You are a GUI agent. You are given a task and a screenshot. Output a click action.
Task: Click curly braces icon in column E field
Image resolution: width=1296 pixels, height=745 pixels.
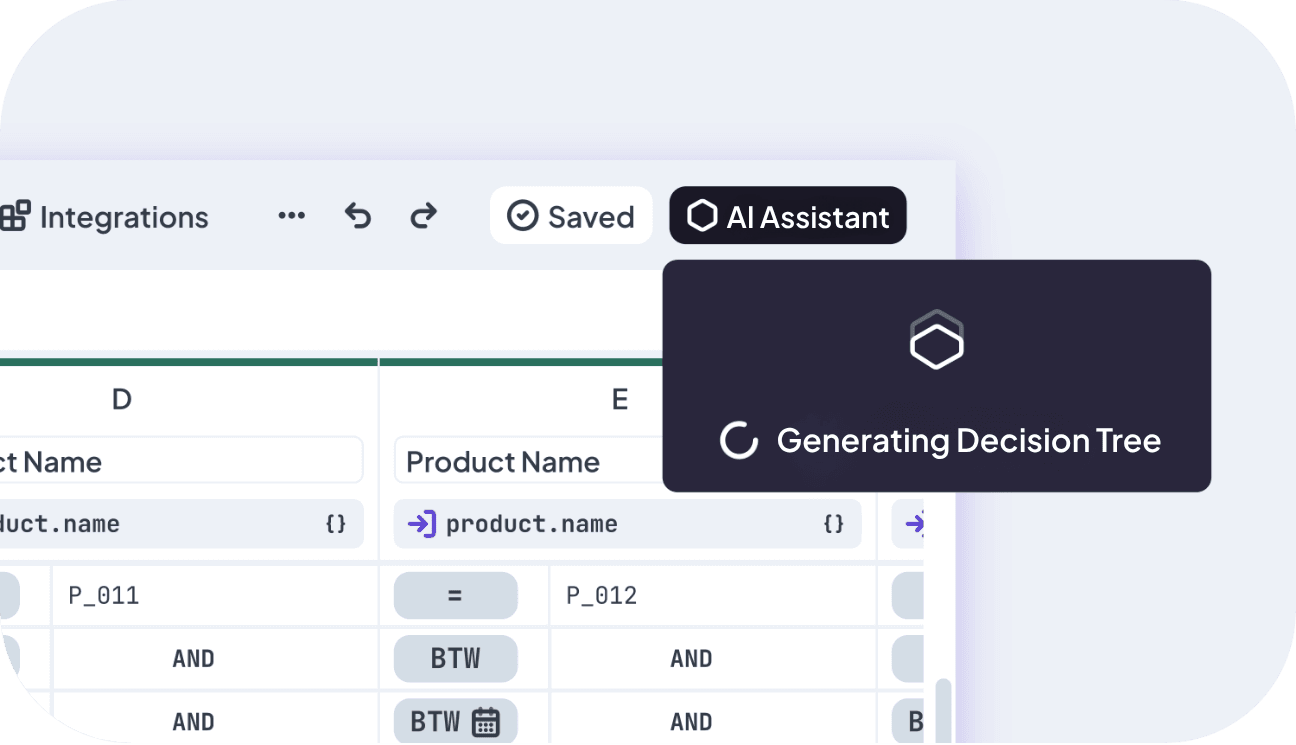point(833,524)
